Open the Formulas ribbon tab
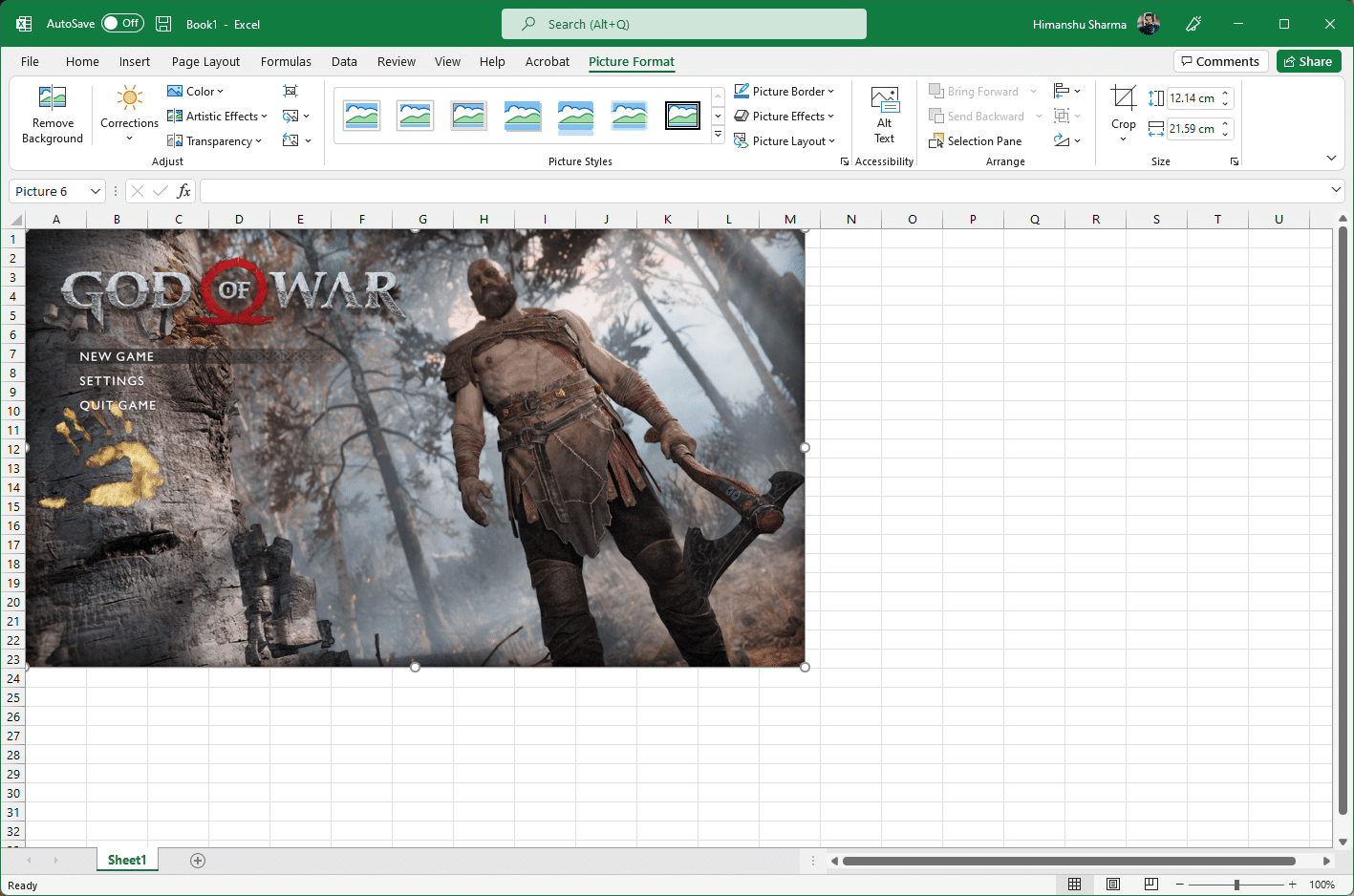The image size is (1354, 896). pyautogui.click(x=286, y=61)
